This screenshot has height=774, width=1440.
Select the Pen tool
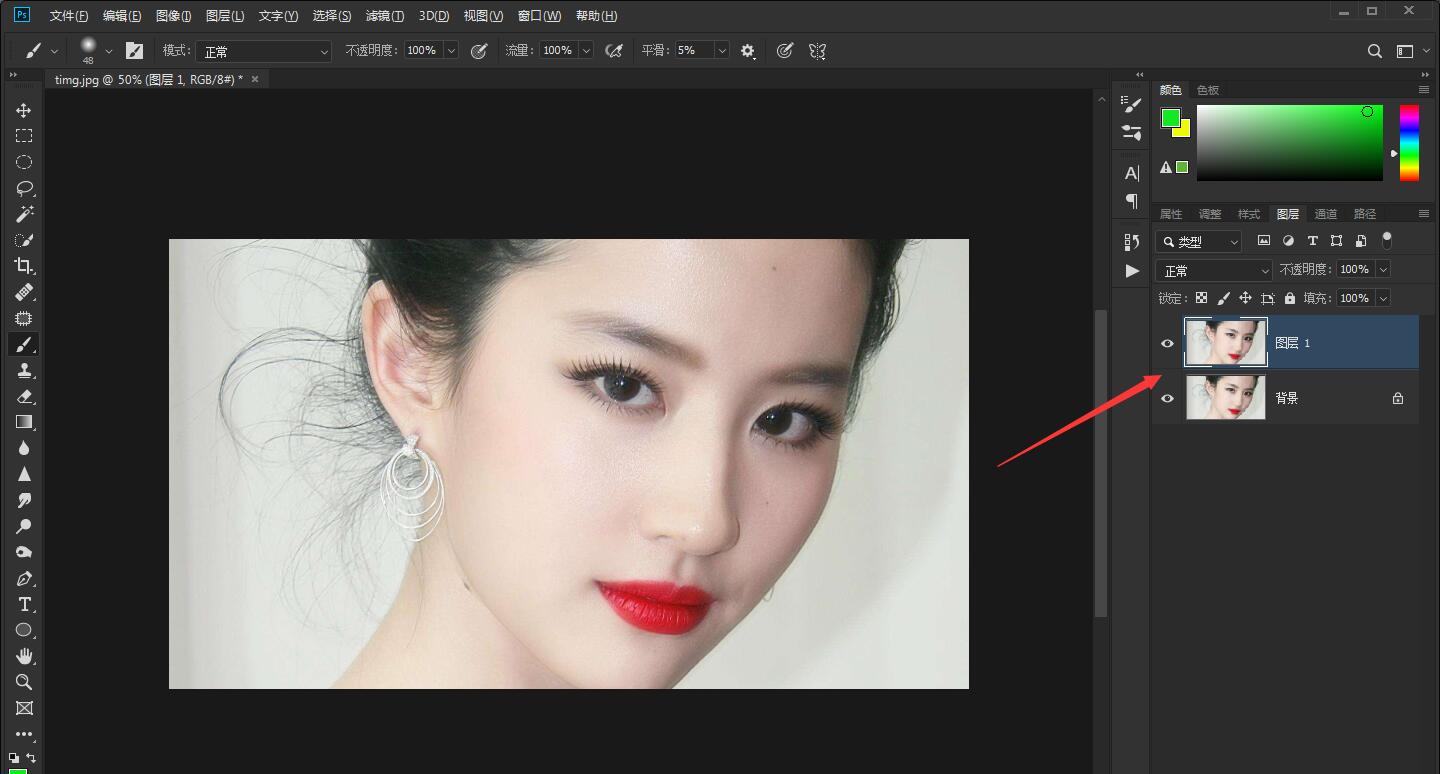coord(25,578)
